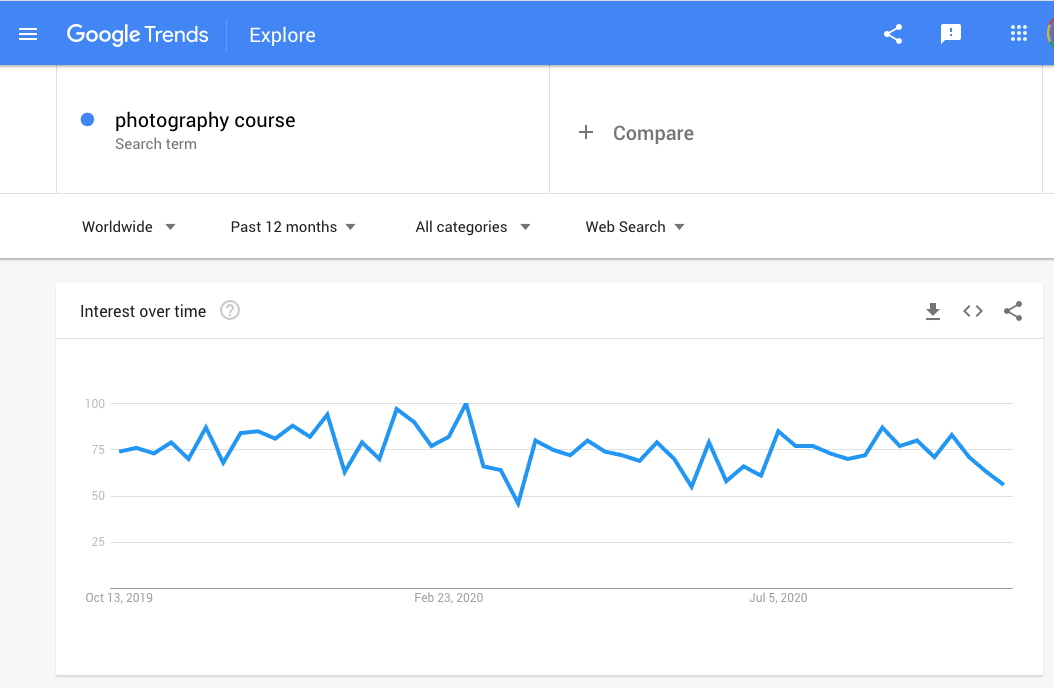Screen dimensions: 1054x688
Task: Open the send feedback icon
Action: pos(950,34)
